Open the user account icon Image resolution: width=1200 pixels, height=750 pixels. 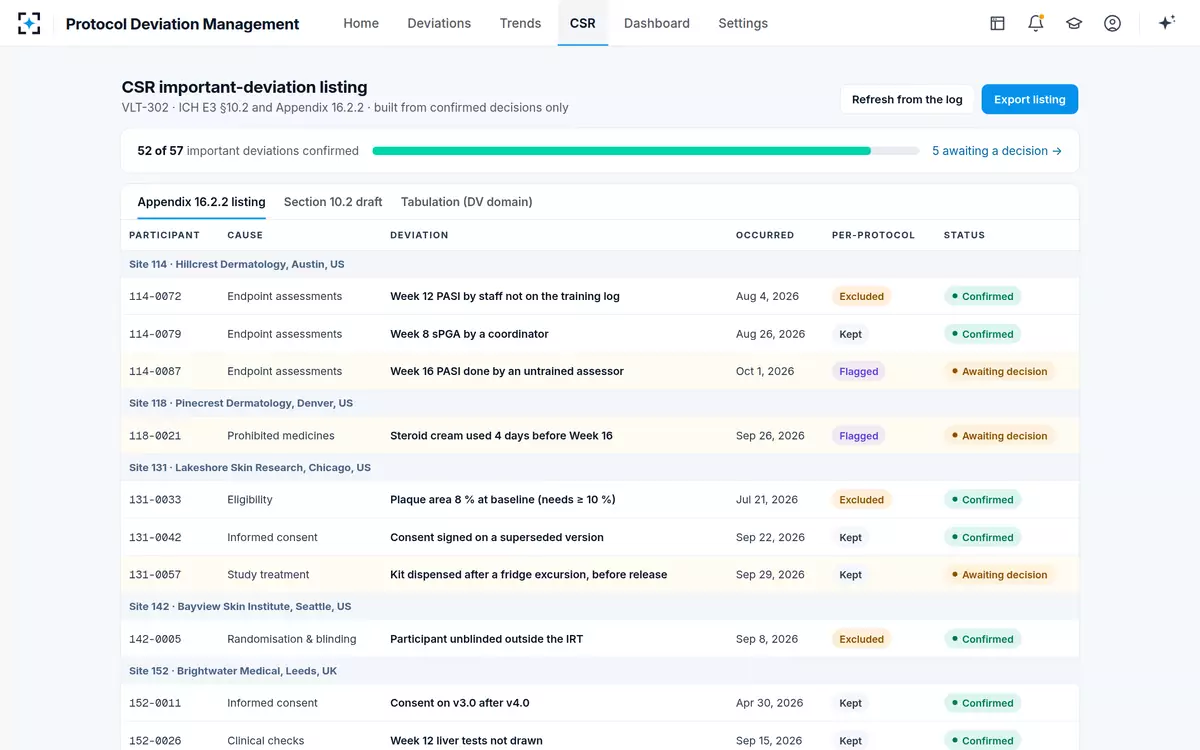[1112, 23]
